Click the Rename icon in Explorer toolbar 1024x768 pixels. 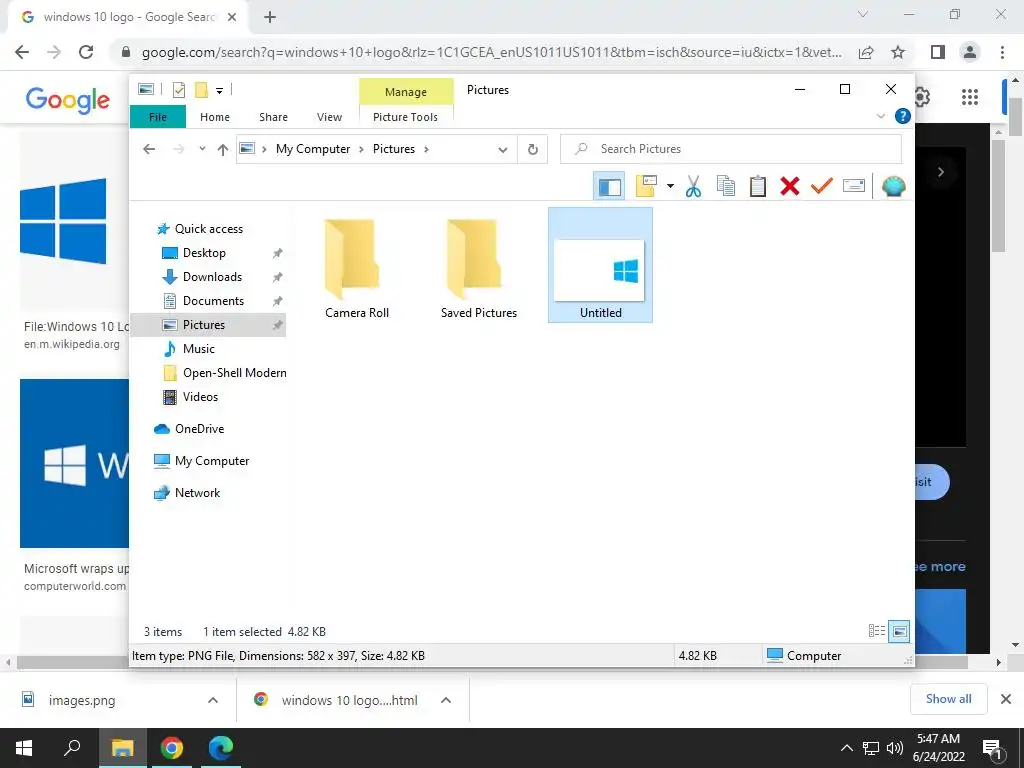pyautogui.click(x=854, y=186)
